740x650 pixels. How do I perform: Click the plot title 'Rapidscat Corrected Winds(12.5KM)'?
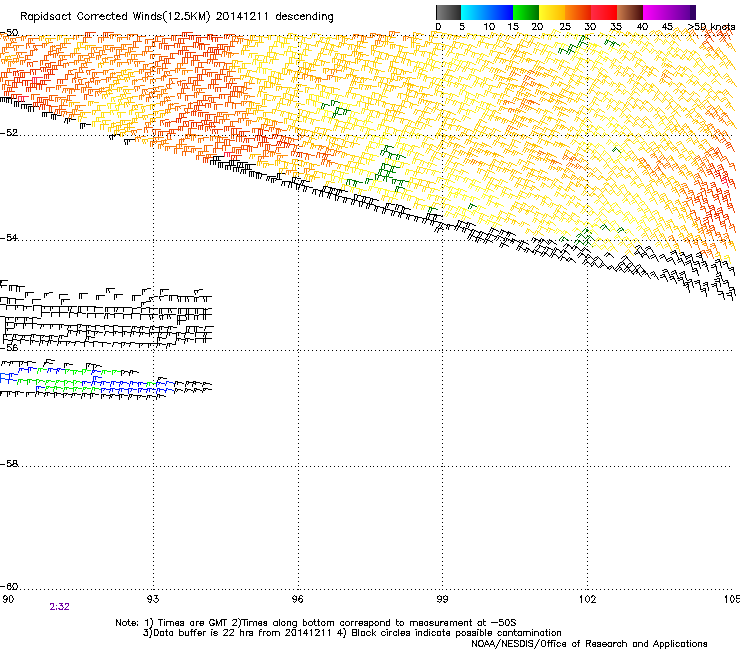[115, 17]
